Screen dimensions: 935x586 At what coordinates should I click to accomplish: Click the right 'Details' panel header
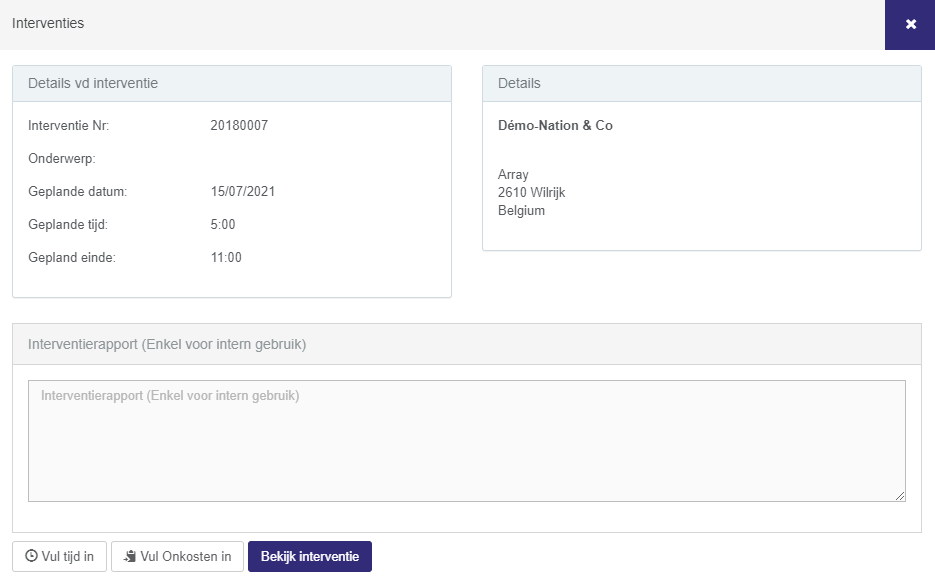pos(702,83)
